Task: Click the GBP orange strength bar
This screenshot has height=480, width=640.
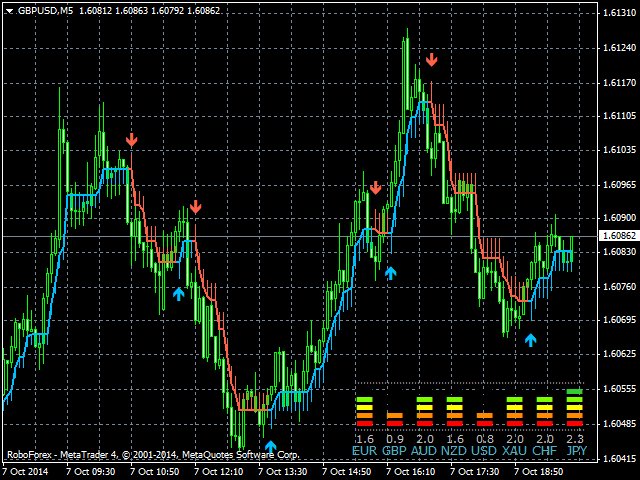Action: [394, 415]
